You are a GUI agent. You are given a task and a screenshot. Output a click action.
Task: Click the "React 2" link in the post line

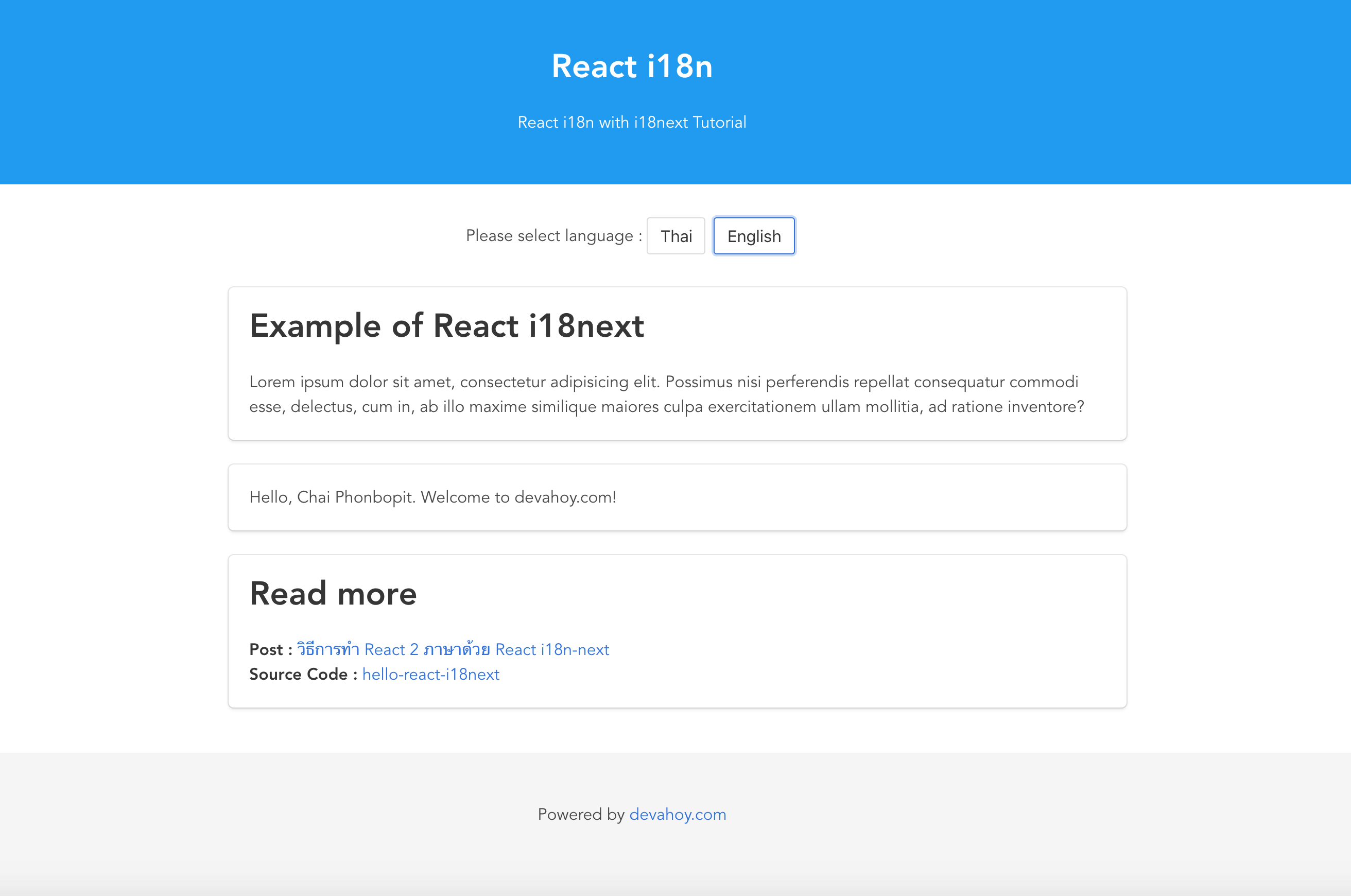click(392, 649)
